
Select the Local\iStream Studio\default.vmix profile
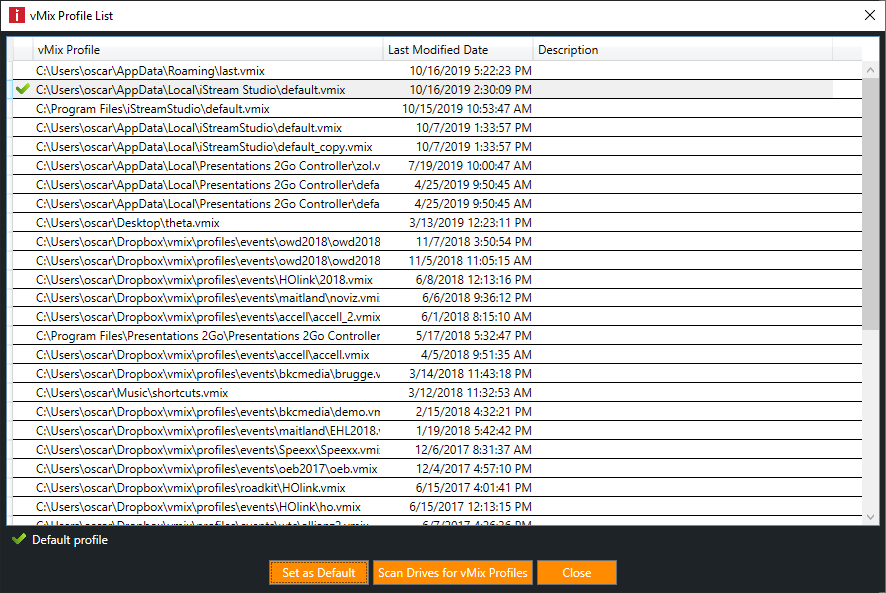tap(437, 89)
